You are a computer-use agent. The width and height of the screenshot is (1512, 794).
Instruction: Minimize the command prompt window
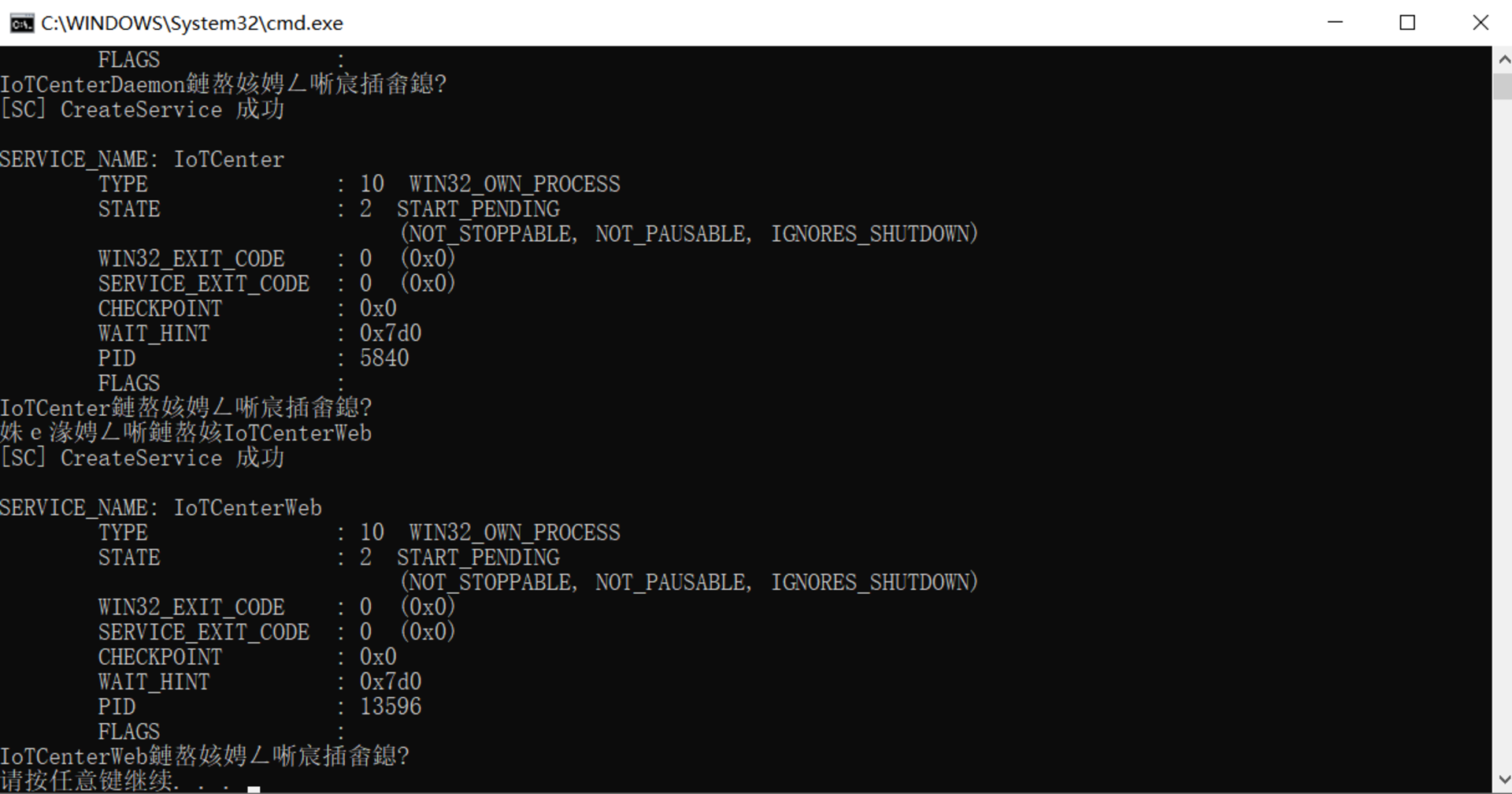click(x=1335, y=23)
